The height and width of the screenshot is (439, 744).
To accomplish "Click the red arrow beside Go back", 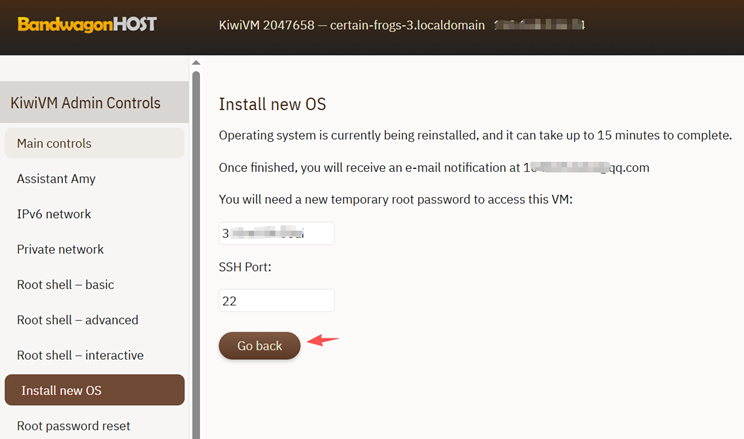I will (324, 341).
